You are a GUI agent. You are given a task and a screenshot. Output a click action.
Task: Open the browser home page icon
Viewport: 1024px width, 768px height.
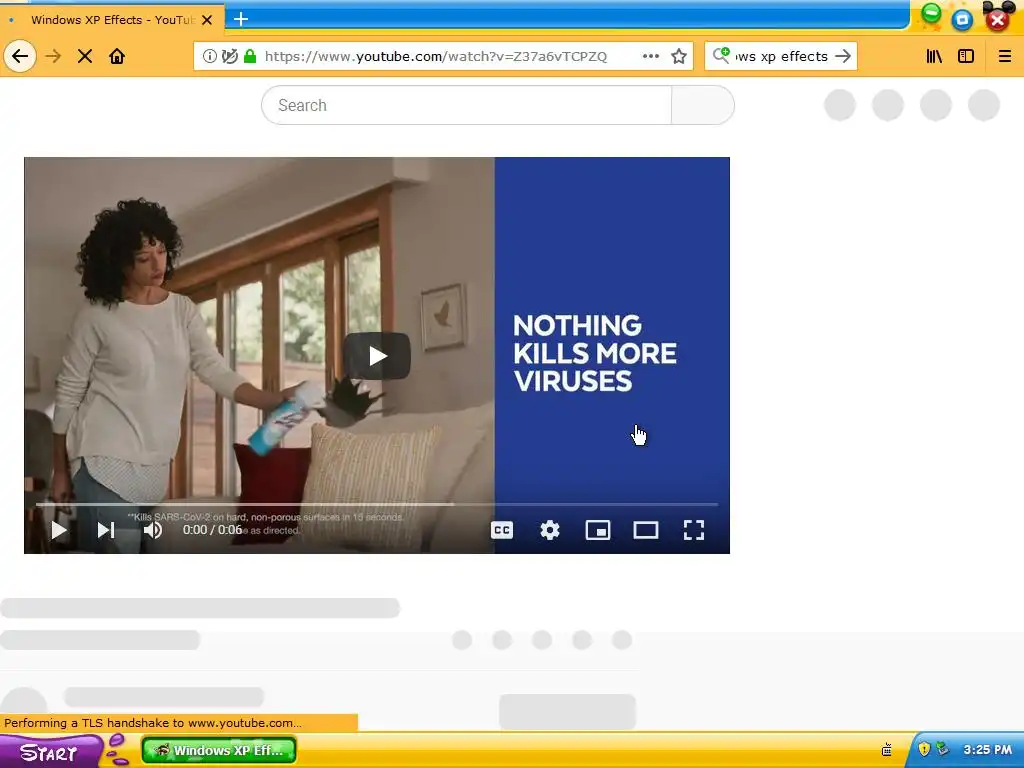[x=117, y=56]
